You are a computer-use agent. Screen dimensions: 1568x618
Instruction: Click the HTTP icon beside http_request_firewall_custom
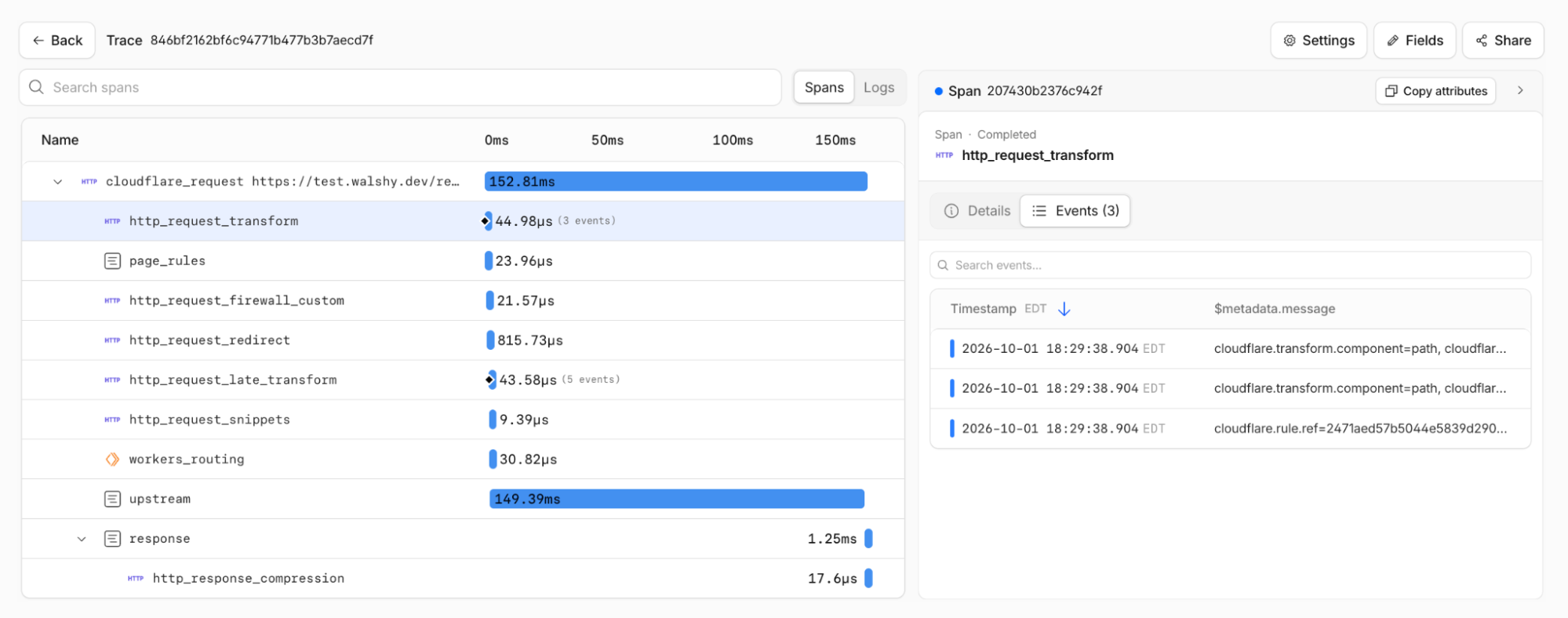pos(112,300)
